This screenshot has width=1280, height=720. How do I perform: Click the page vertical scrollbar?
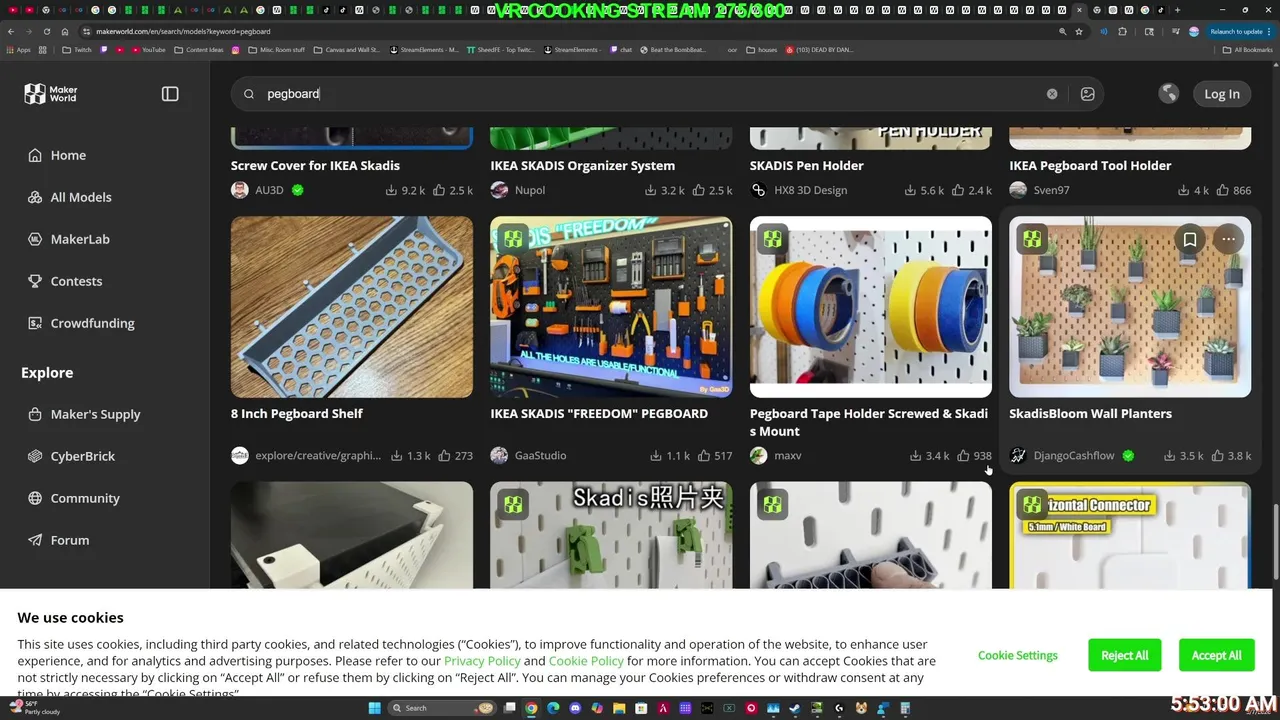tap(1274, 540)
